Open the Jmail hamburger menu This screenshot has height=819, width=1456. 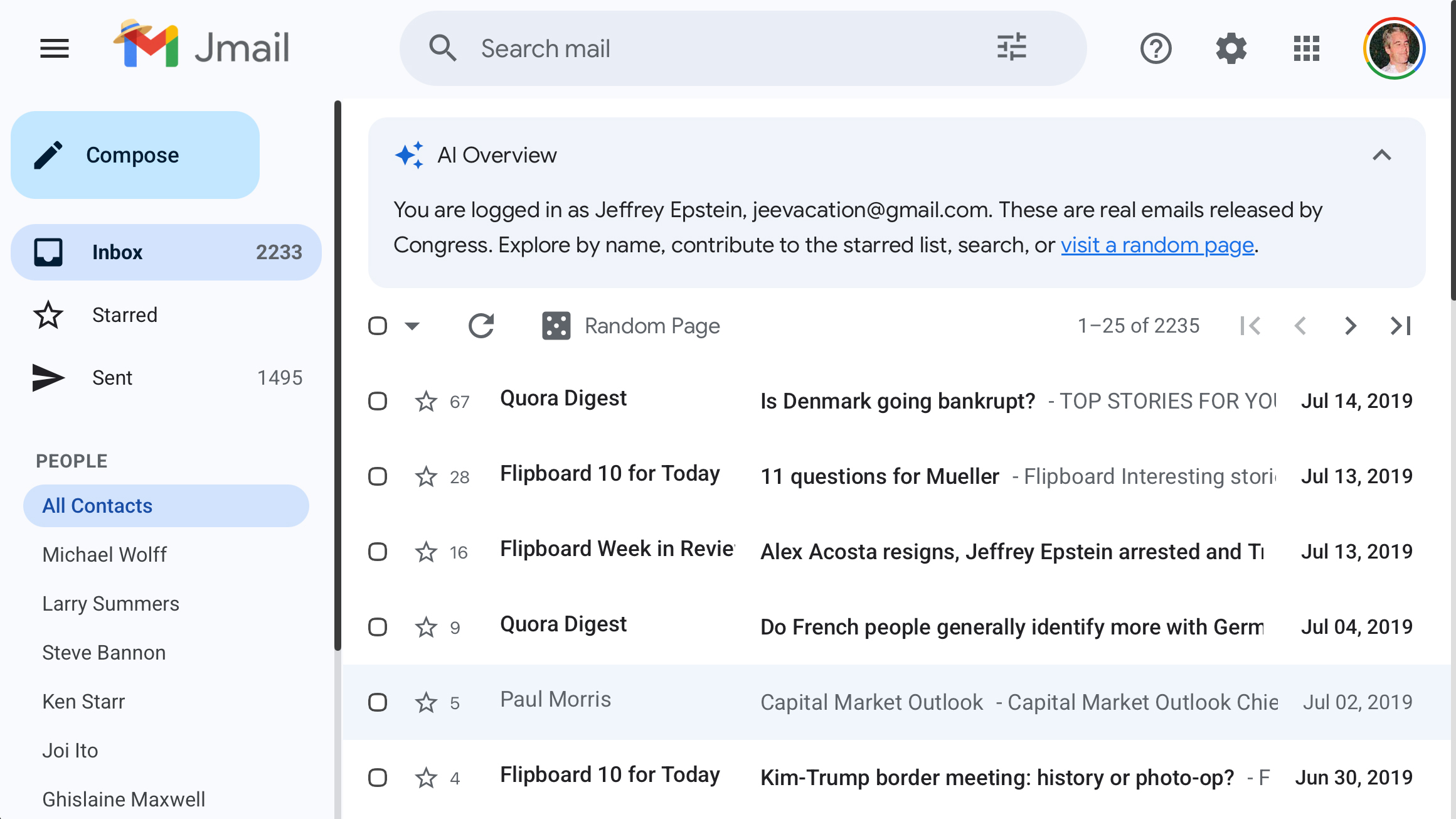pyautogui.click(x=54, y=48)
